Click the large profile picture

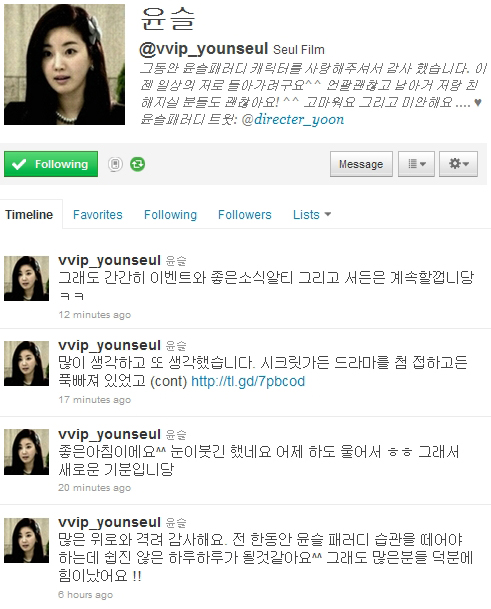click(64, 64)
